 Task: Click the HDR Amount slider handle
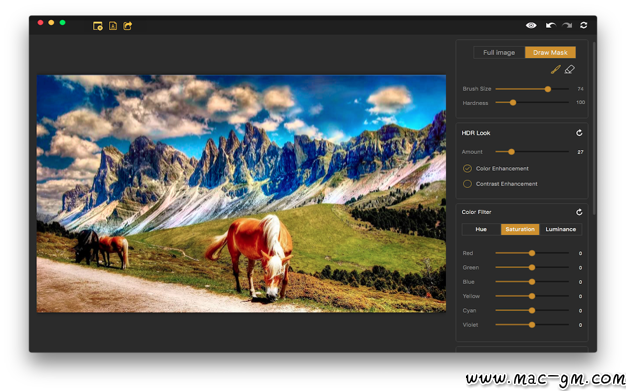pyautogui.click(x=511, y=152)
